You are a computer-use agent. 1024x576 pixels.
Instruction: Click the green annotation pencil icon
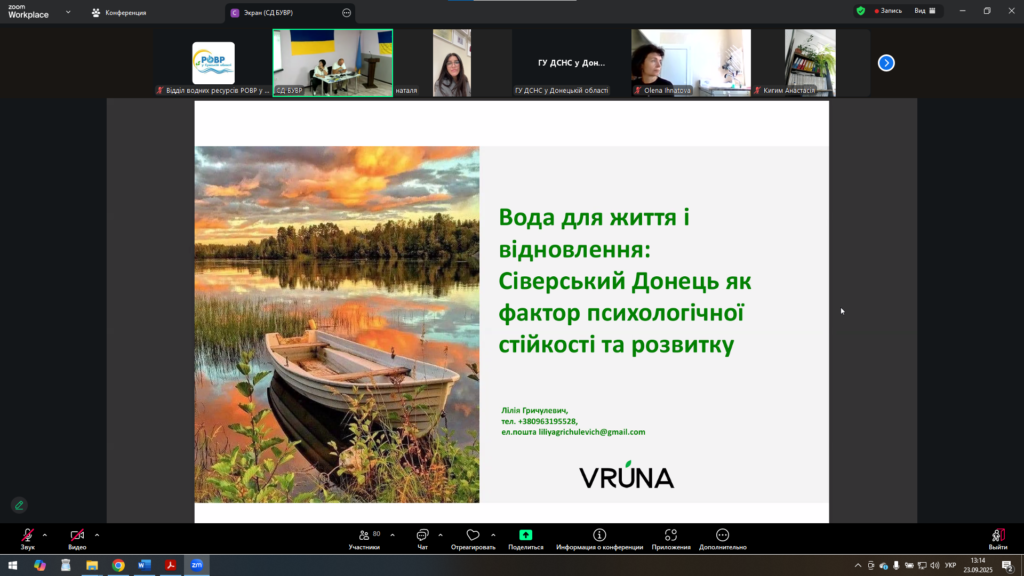point(18,505)
